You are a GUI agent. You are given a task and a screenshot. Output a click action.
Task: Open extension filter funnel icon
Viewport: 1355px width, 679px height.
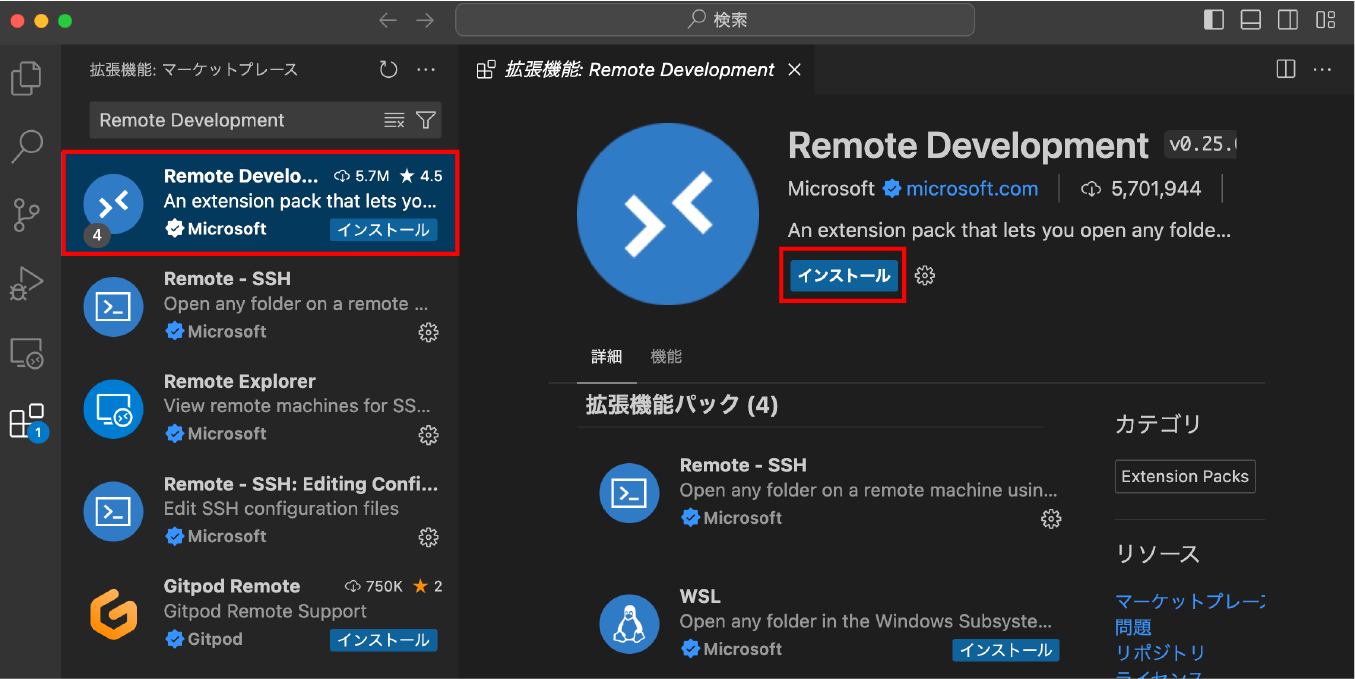[426, 120]
